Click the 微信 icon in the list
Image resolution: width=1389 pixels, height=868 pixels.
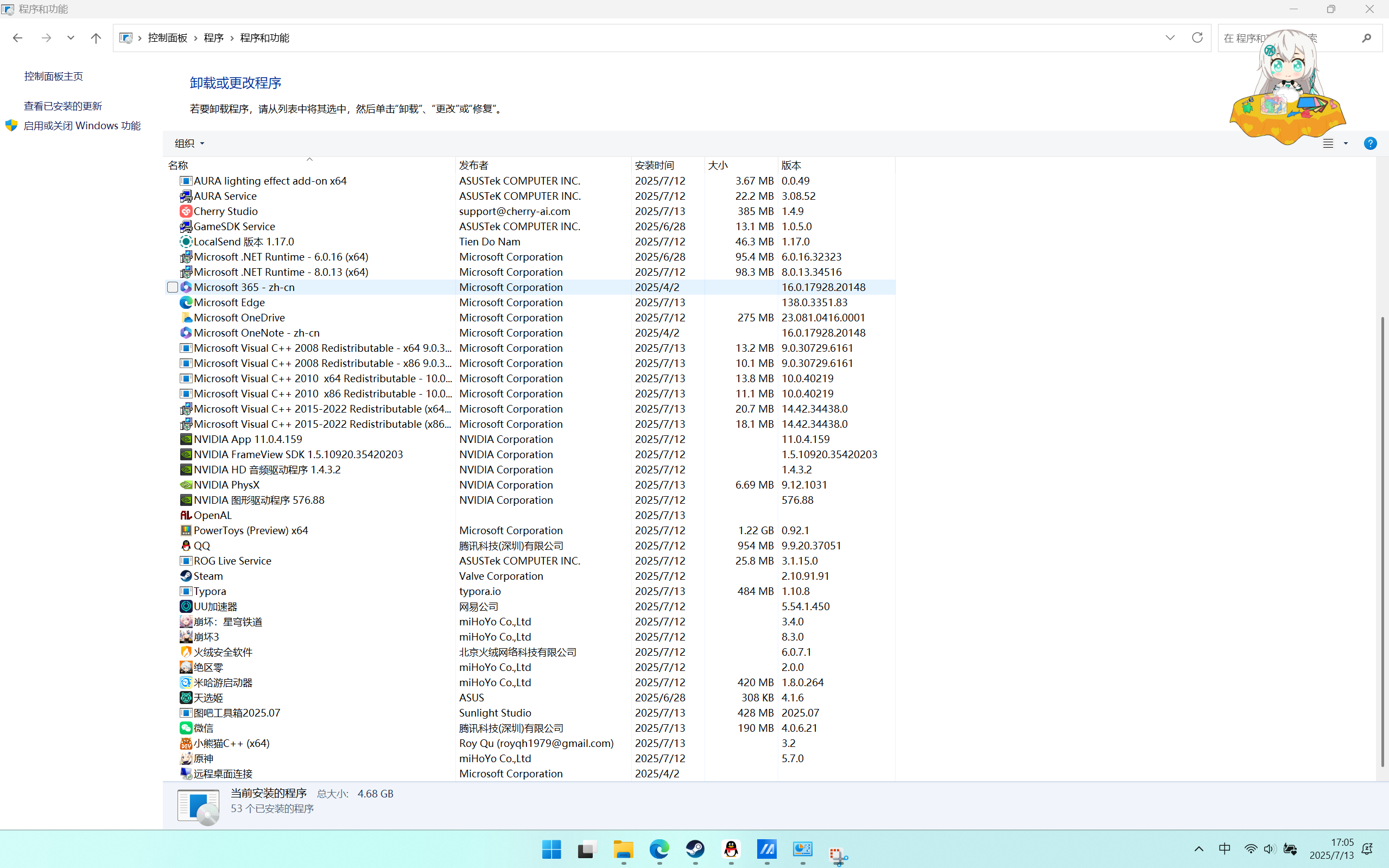tap(186, 728)
